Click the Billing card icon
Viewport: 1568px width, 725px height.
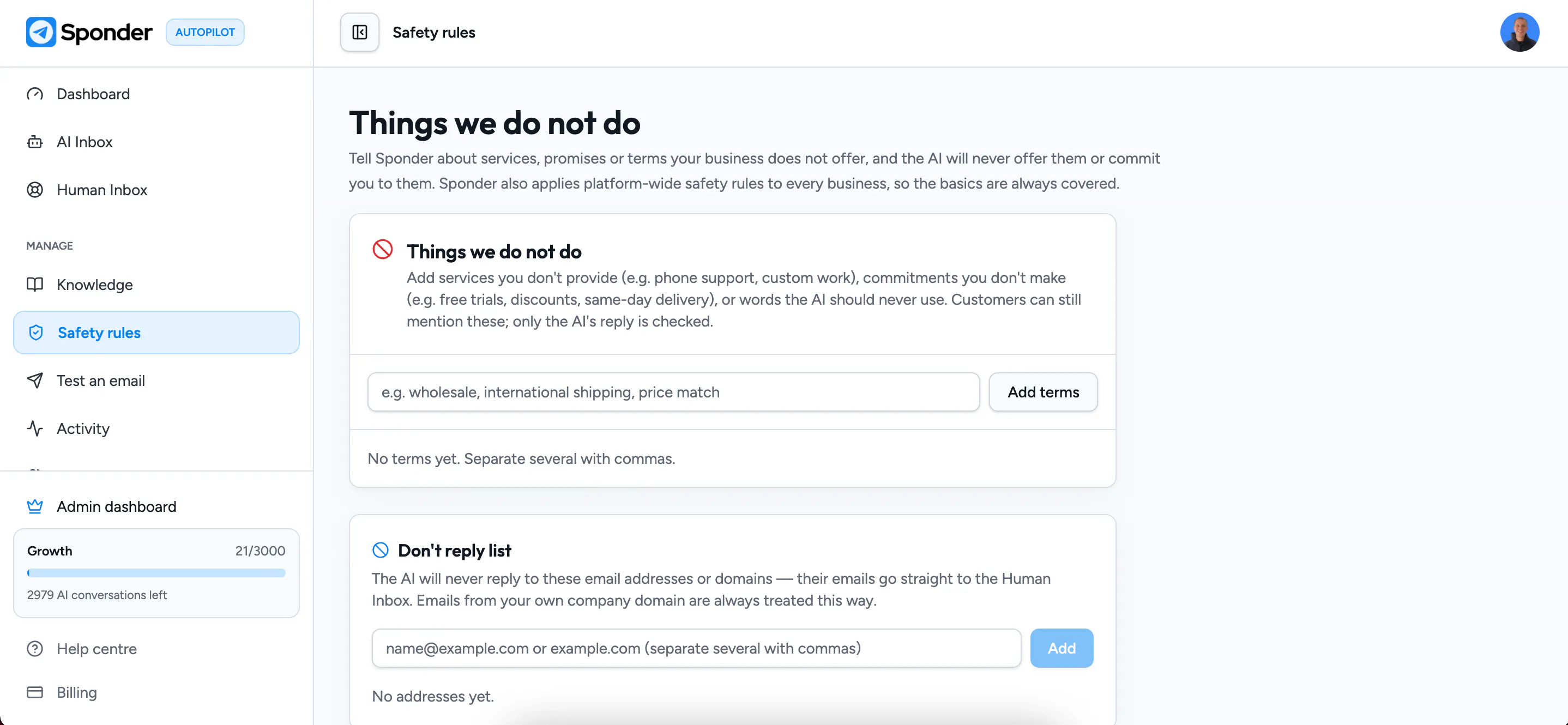point(35,692)
